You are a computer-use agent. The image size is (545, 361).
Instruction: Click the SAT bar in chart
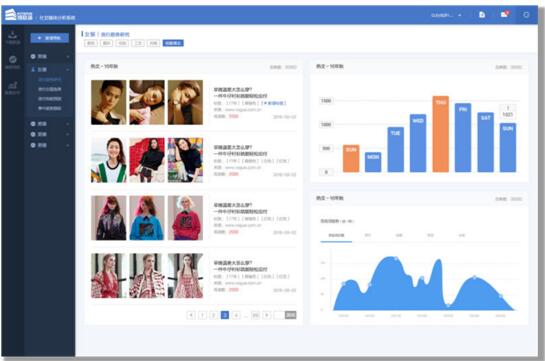(x=486, y=142)
